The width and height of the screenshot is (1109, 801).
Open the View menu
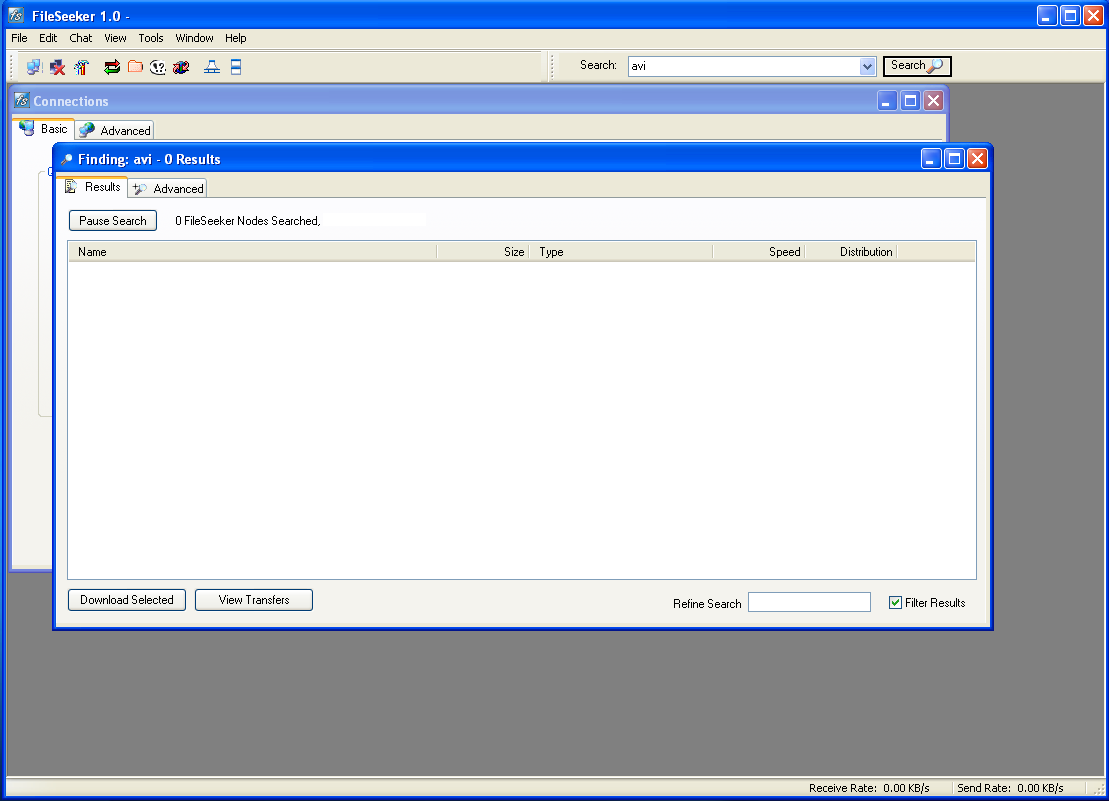click(115, 38)
